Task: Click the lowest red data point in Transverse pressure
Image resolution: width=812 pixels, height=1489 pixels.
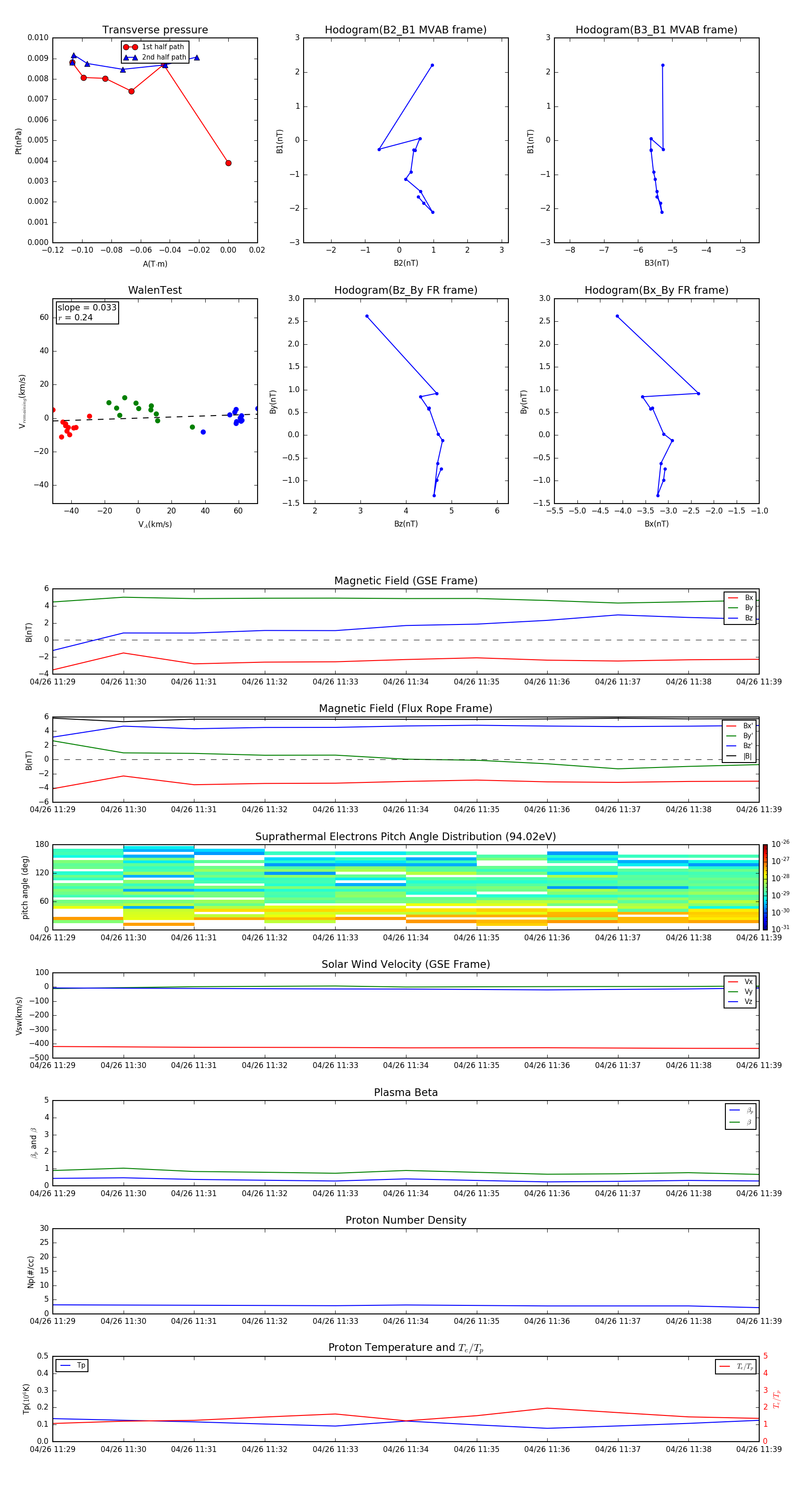Action: pos(228,163)
